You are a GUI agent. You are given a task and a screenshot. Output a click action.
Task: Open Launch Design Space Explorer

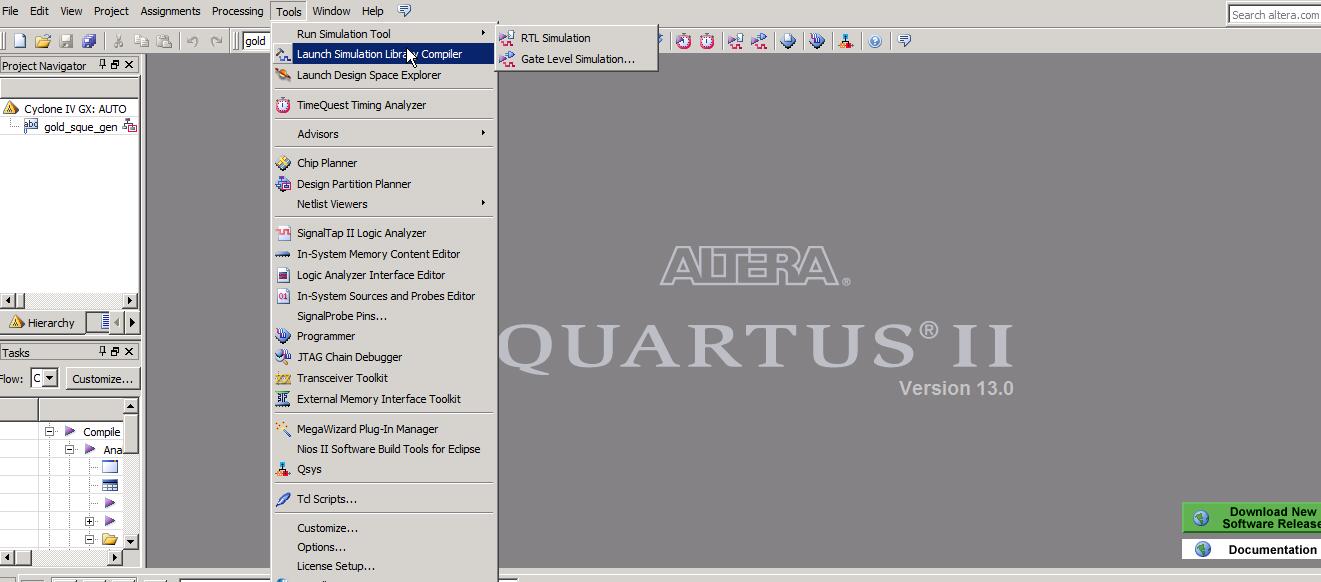click(384, 75)
